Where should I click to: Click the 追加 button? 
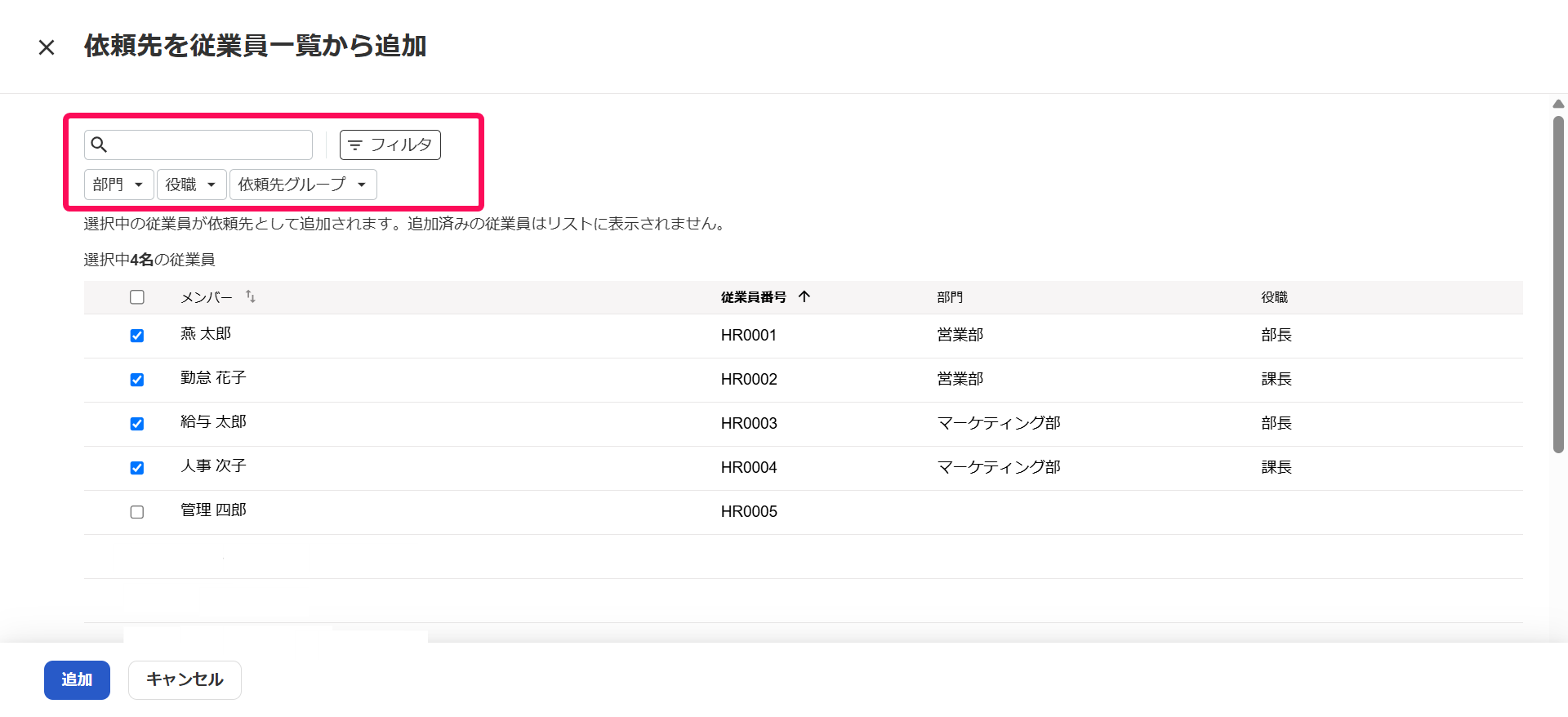(x=77, y=679)
